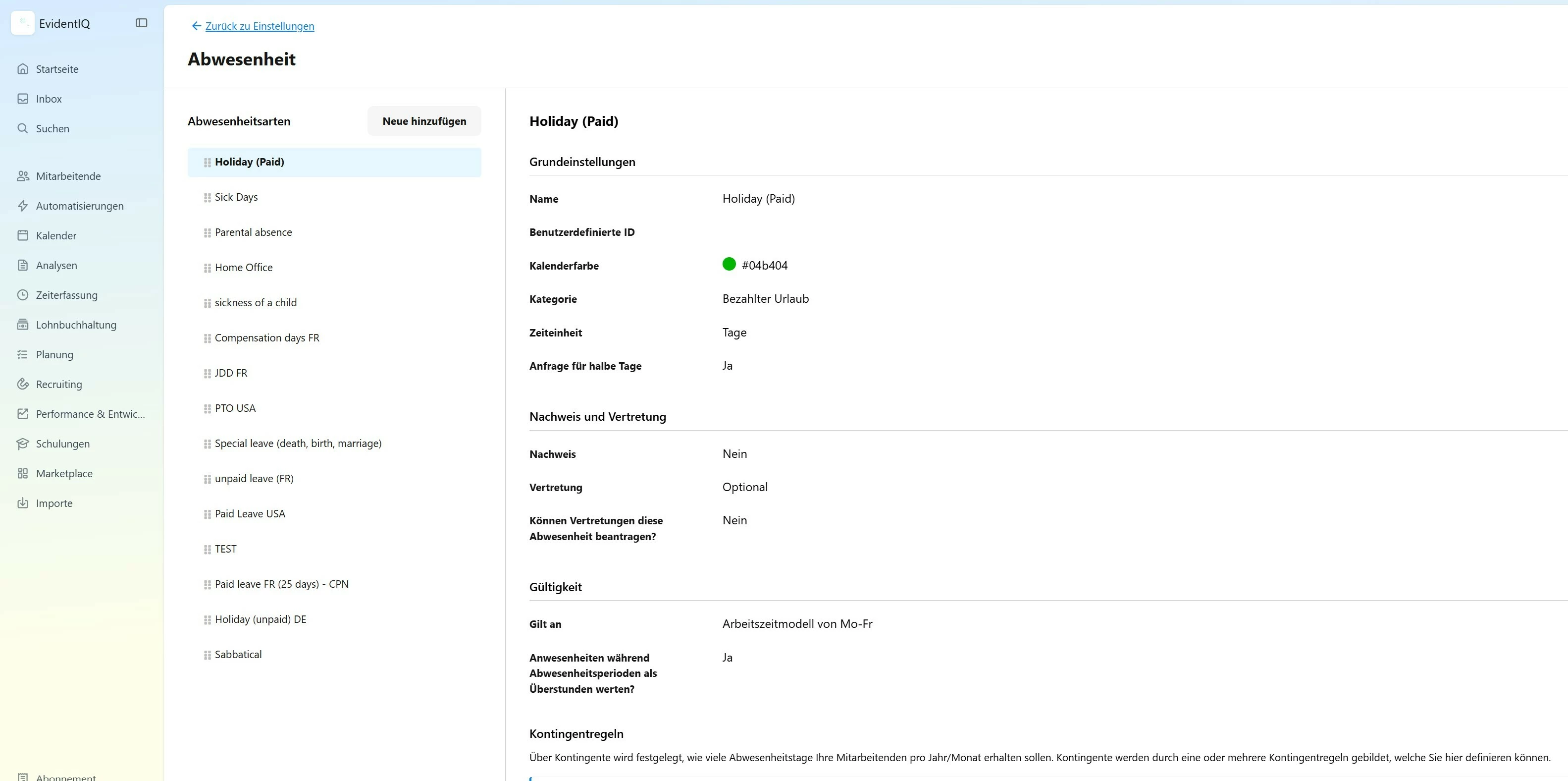The image size is (1568, 781).
Task: Click the EvidentIQ company logo
Action: [x=22, y=23]
